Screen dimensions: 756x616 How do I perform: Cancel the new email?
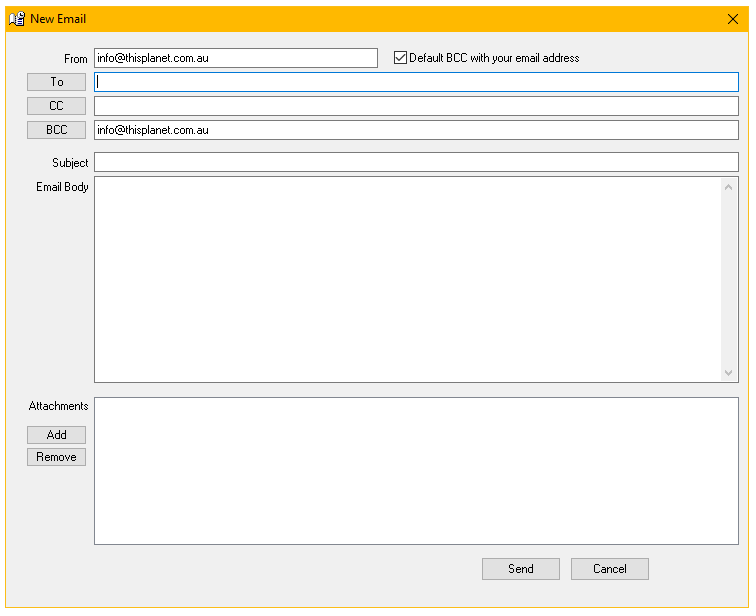click(610, 569)
